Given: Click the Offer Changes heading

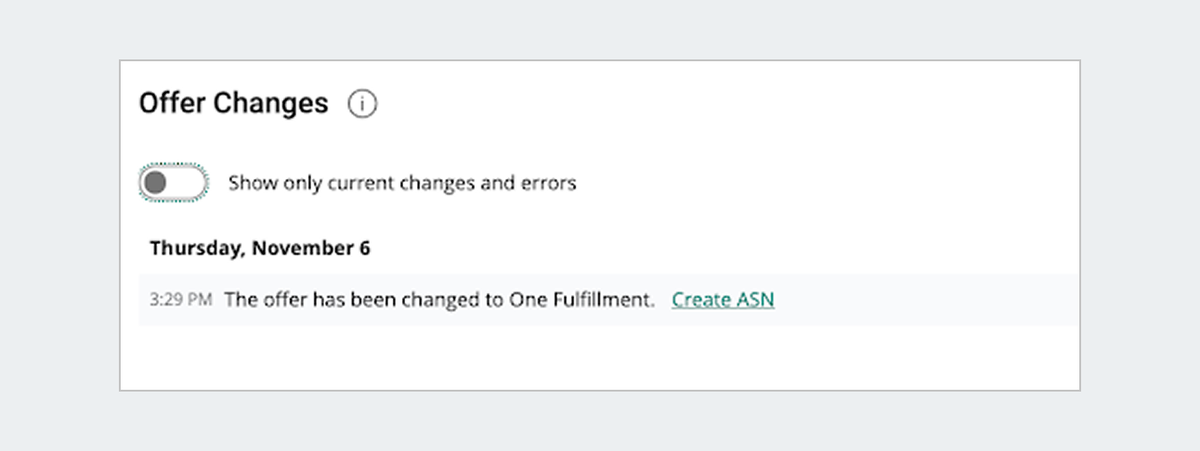Looking at the screenshot, I should [233, 103].
